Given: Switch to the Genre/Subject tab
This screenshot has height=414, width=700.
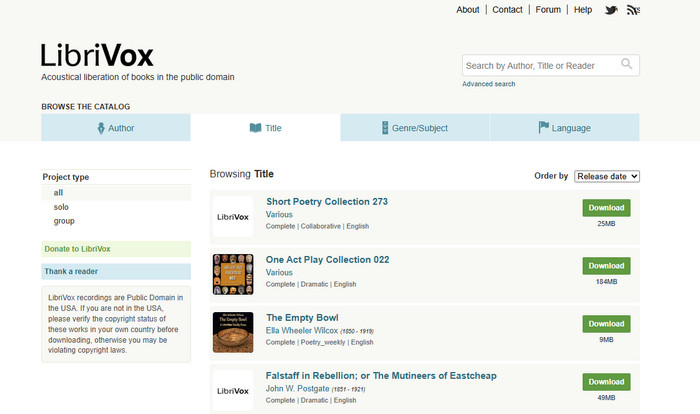Looking at the screenshot, I should pos(414,128).
